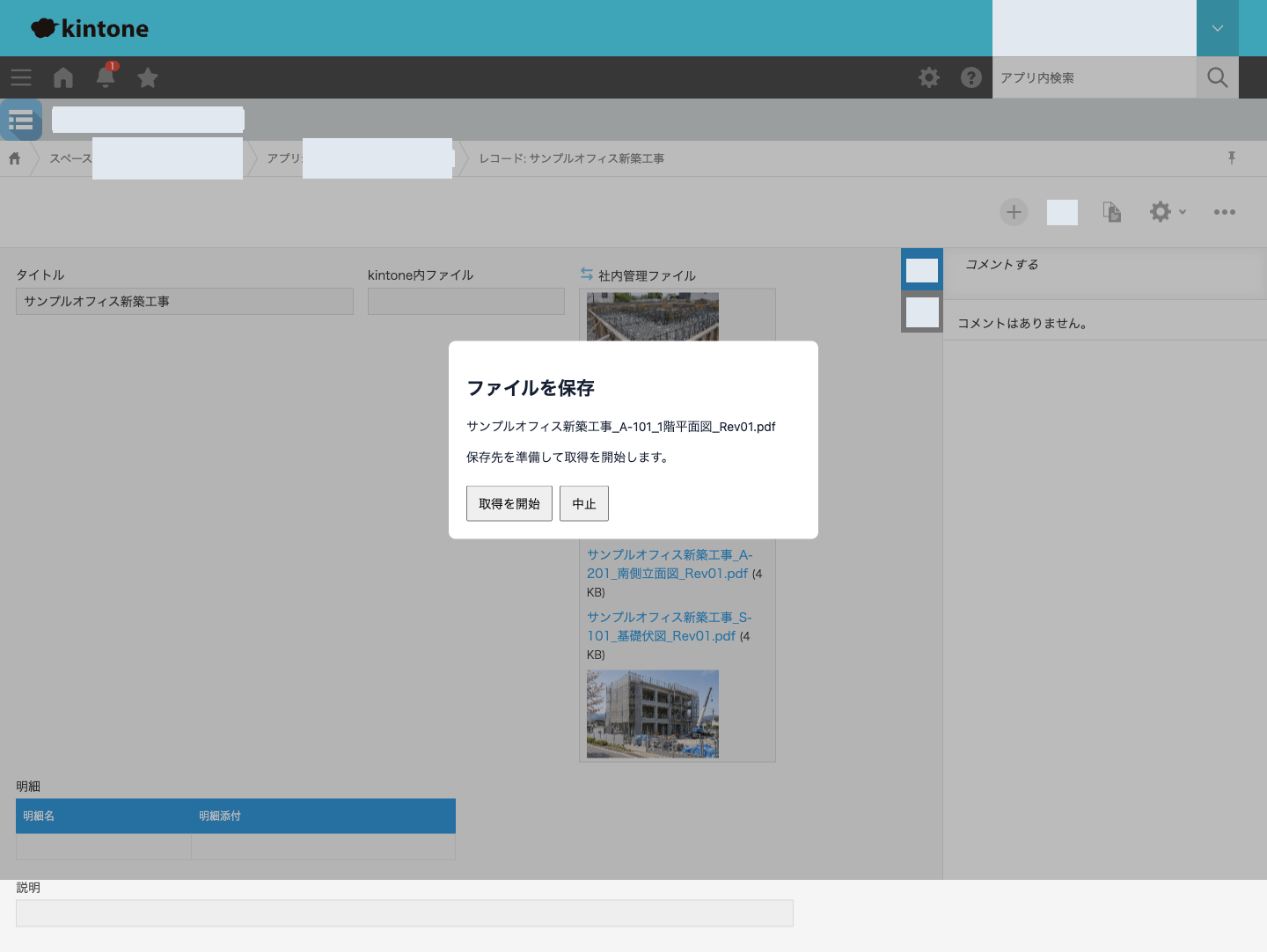Add a new record with plus icon
Screen dimensions: 1267x952
point(1014,212)
